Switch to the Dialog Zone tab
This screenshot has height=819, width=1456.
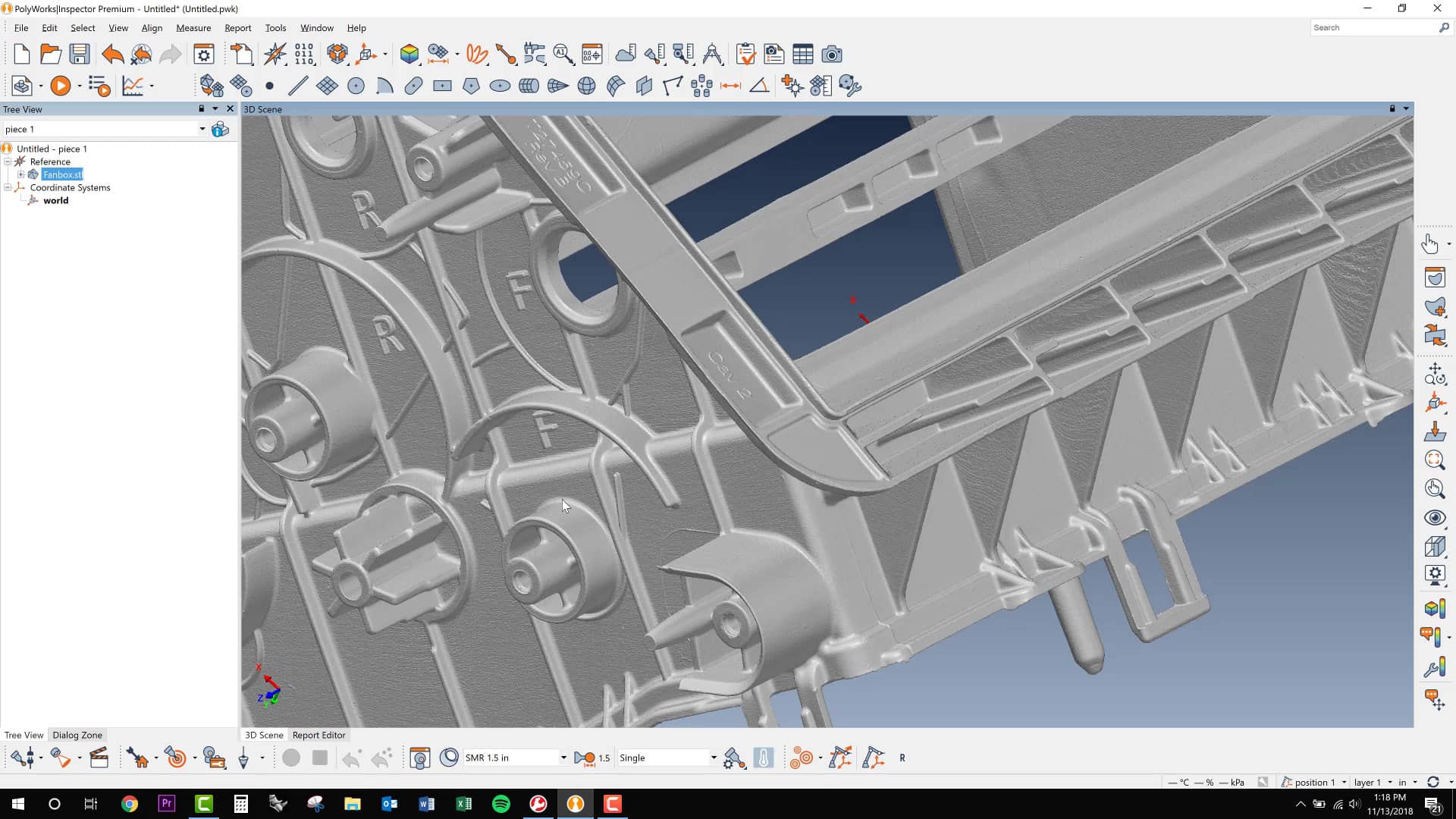77,735
